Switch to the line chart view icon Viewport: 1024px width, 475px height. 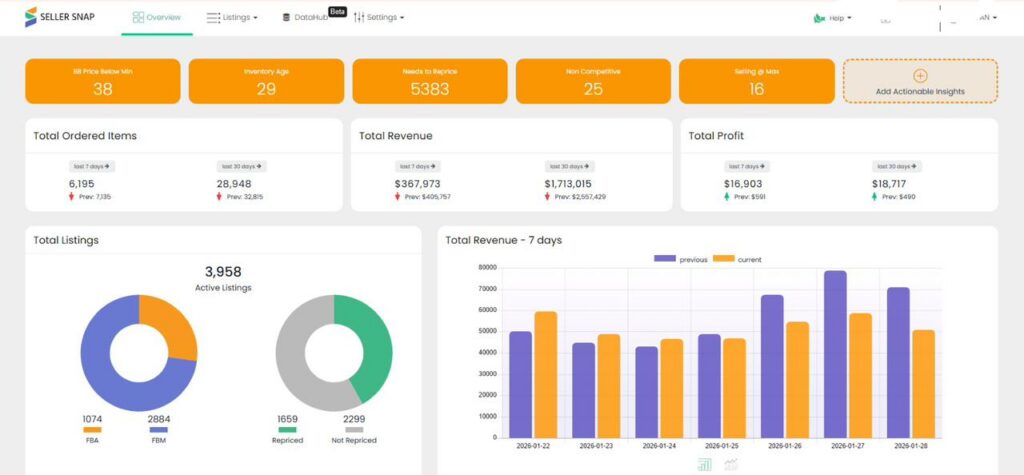731,464
